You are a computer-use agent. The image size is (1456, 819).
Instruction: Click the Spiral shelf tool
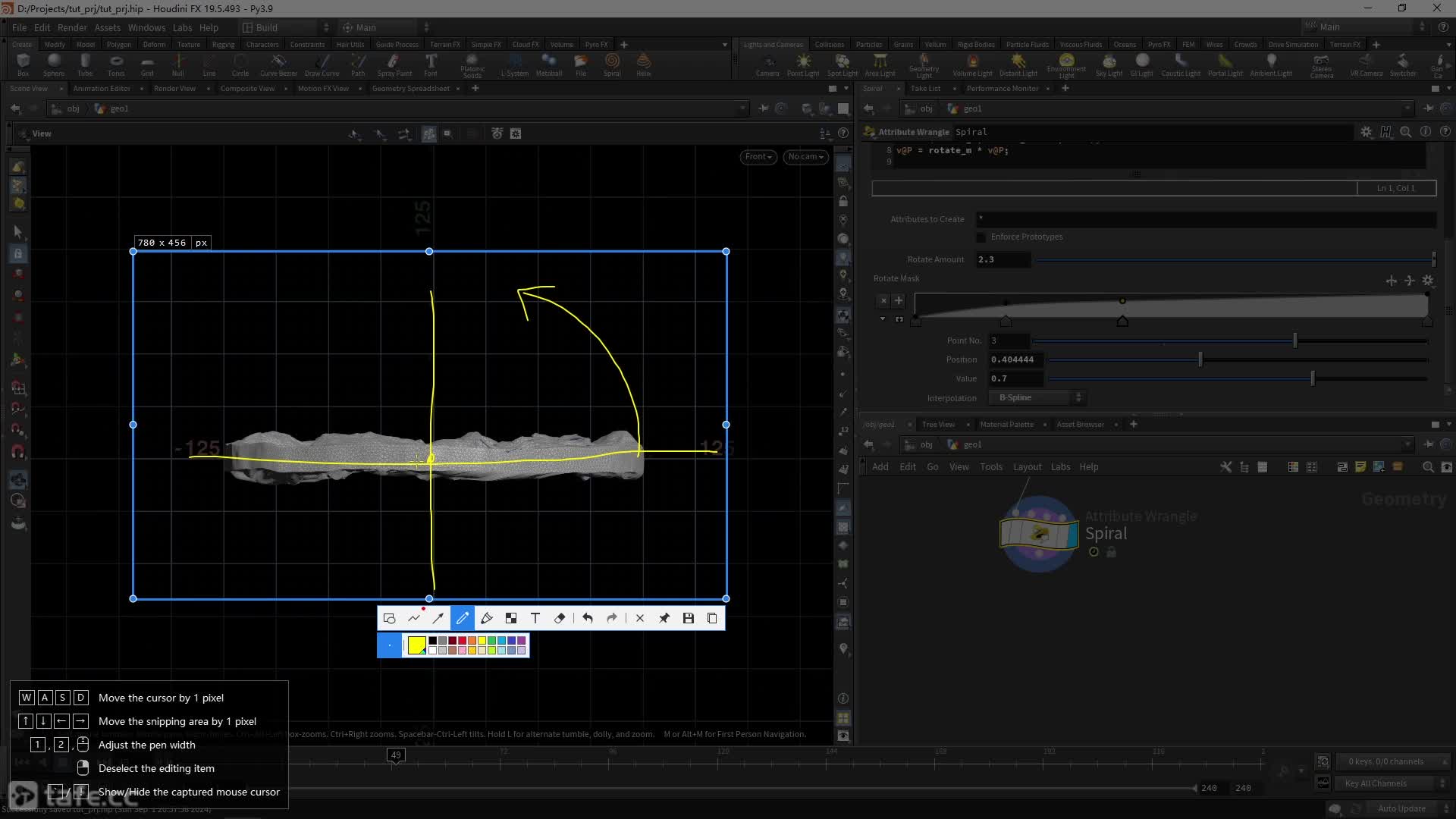tap(612, 64)
